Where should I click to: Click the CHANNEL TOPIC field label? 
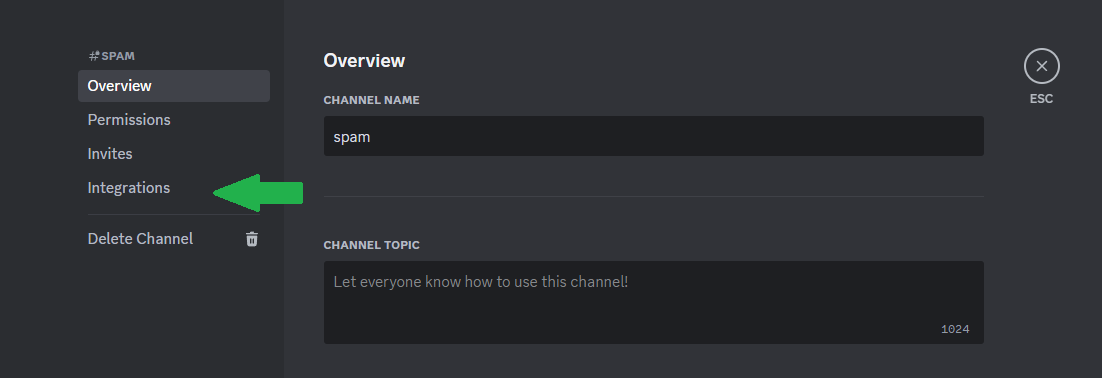[x=371, y=245]
